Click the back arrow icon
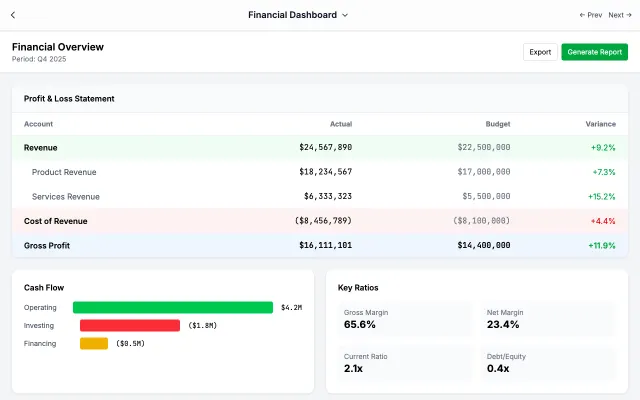Viewport: 640px width, 400px height. coord(13,15)
